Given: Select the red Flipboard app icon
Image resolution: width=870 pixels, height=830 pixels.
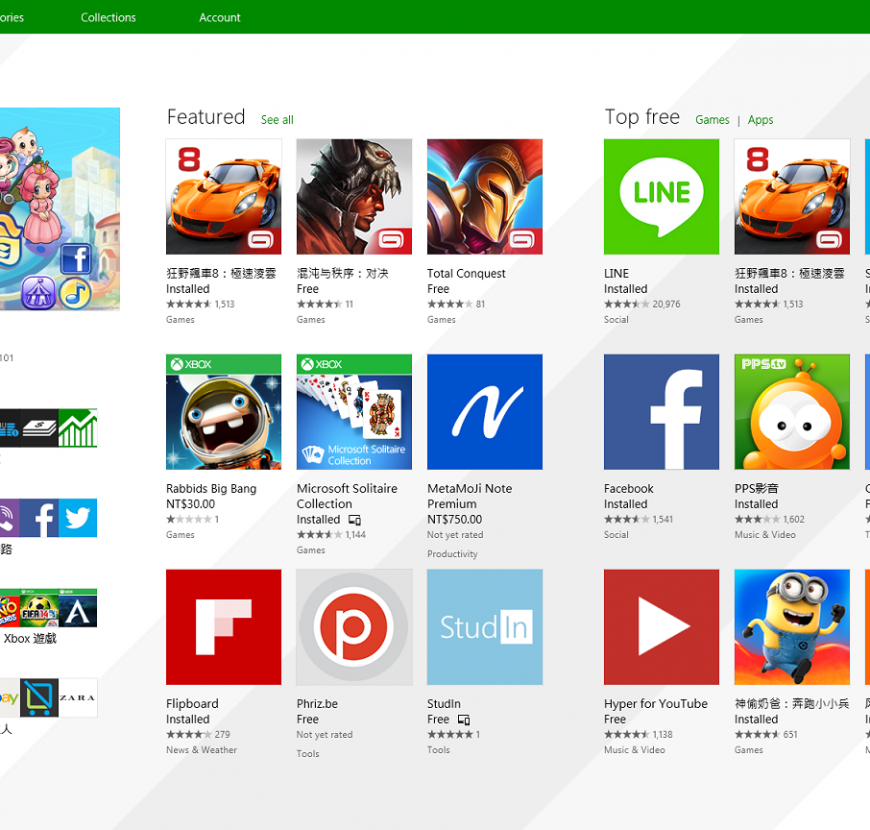Looking at the screenshot, I should (224, 627).
